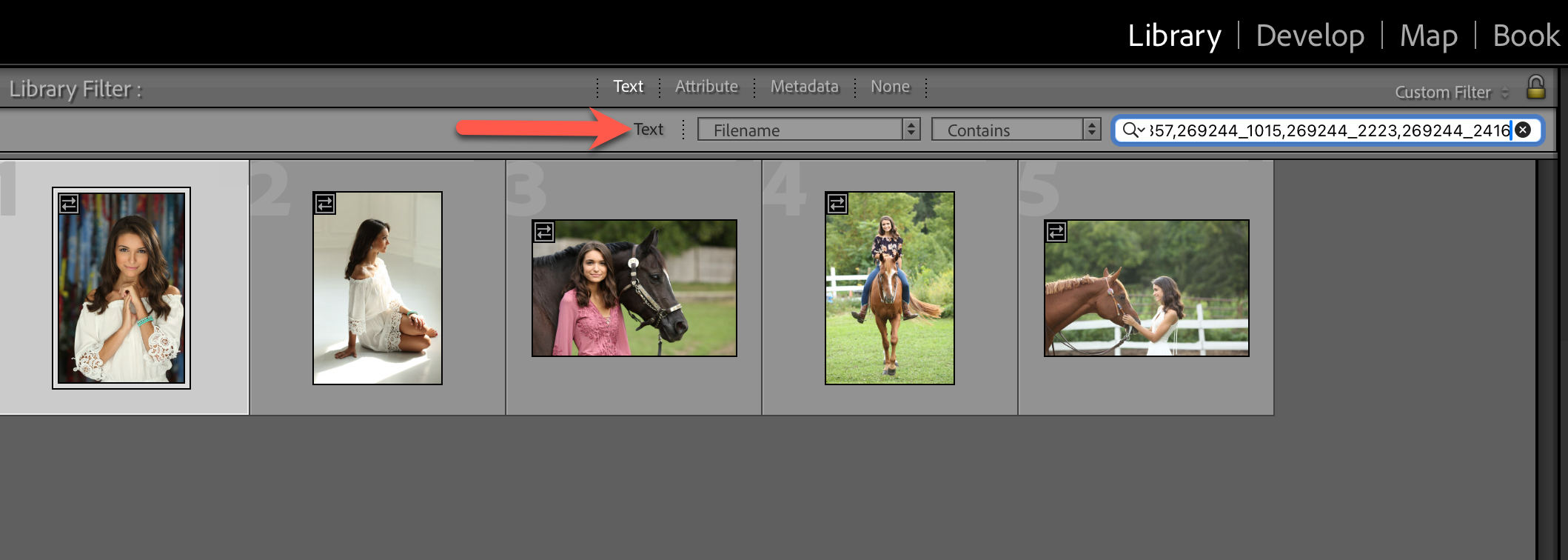Click badge icon on horse riding photo

click(837, 204)
